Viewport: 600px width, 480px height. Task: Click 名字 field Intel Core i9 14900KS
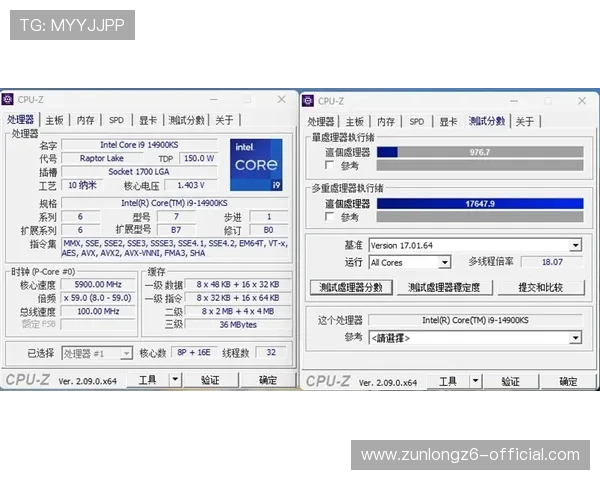pos(139,145)
